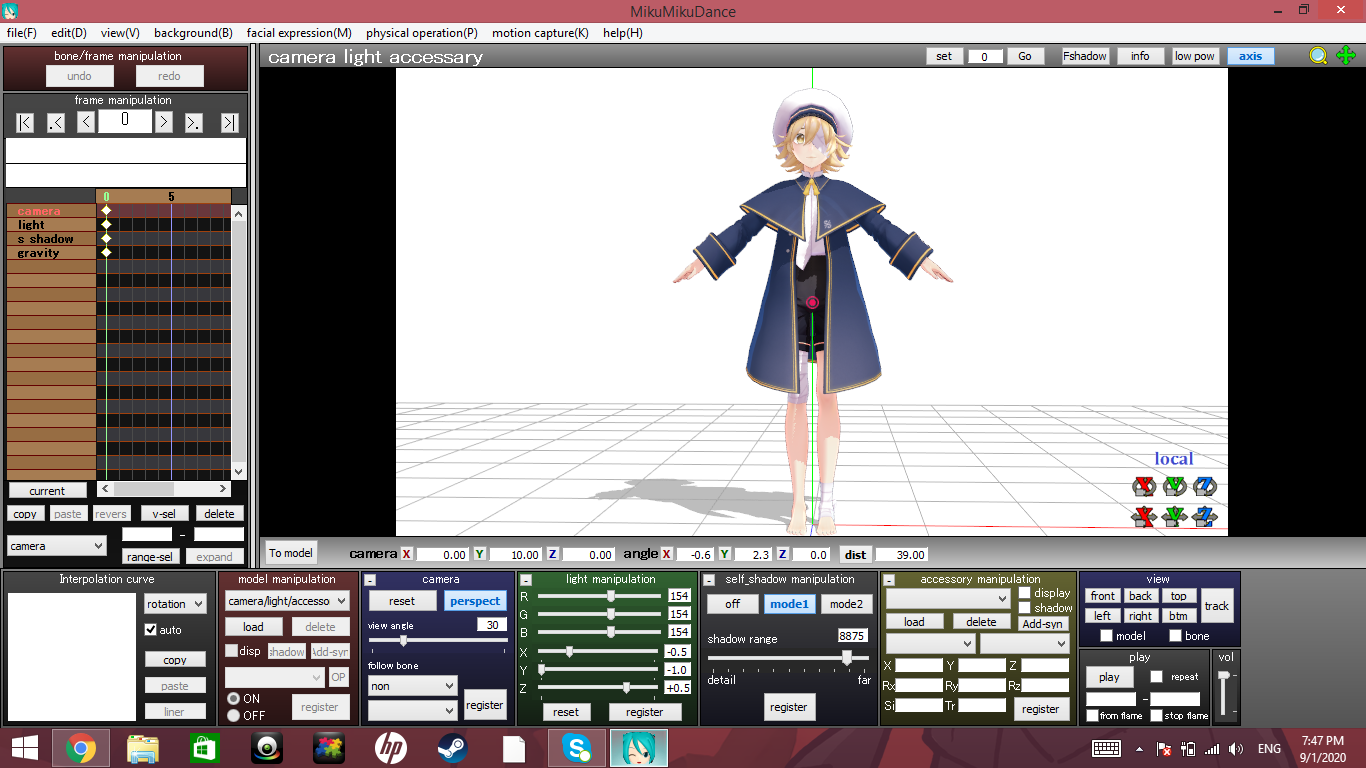Screen dimensions: 1366x768
Task: Open the facial expression(M) menu
Action: pos(299,33)
